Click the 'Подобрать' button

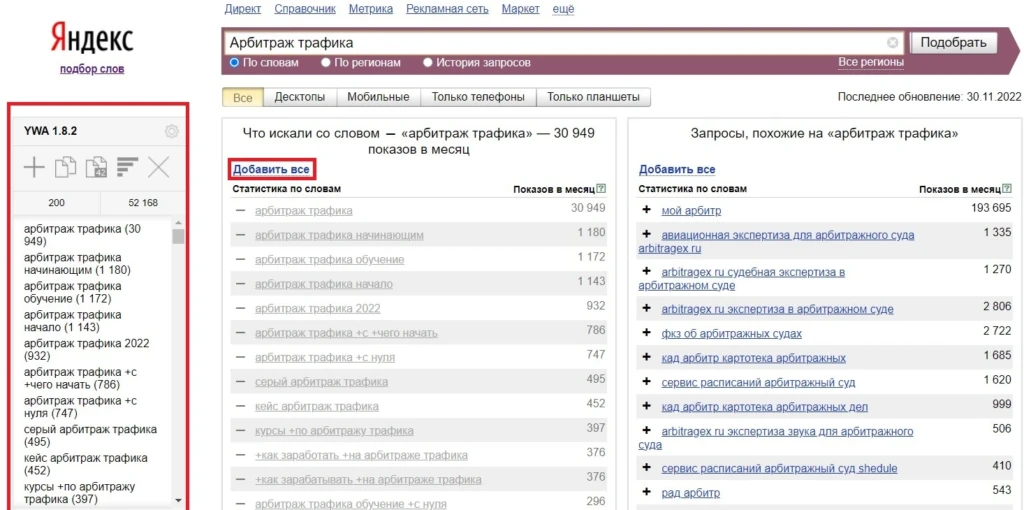point(953,43)
